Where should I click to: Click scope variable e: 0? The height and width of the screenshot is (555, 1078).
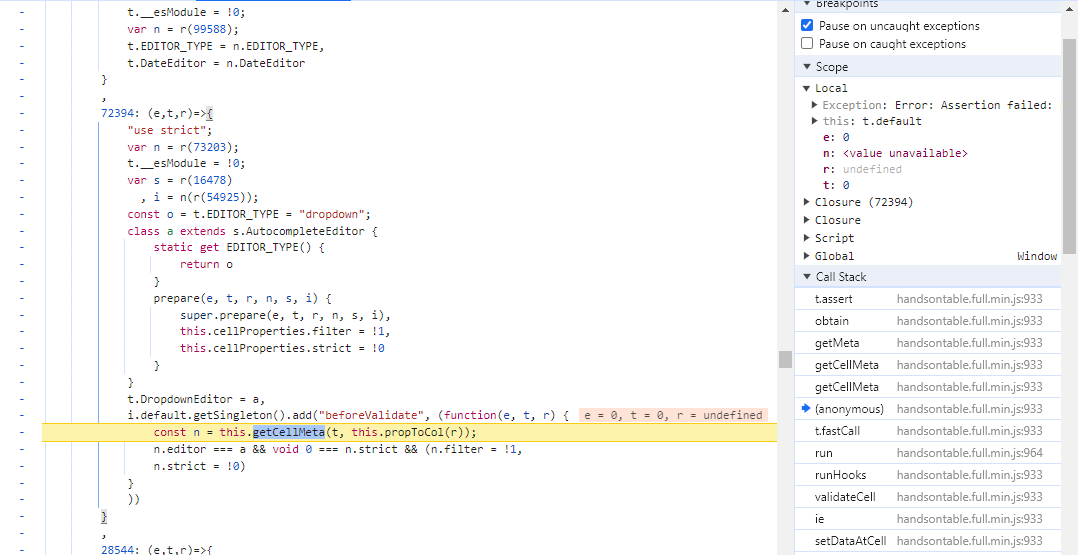[836, 137]
